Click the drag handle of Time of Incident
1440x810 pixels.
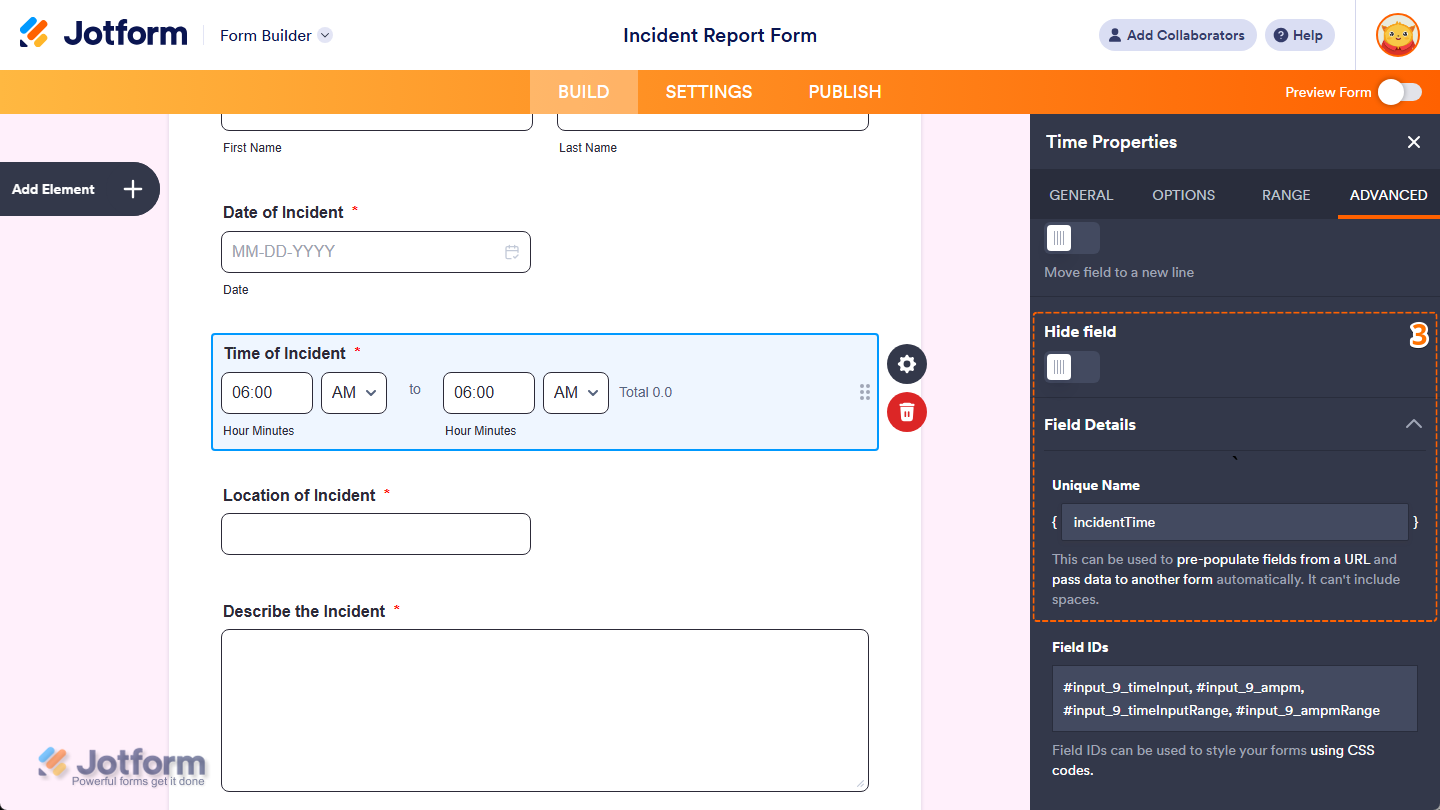coord(865,393)
